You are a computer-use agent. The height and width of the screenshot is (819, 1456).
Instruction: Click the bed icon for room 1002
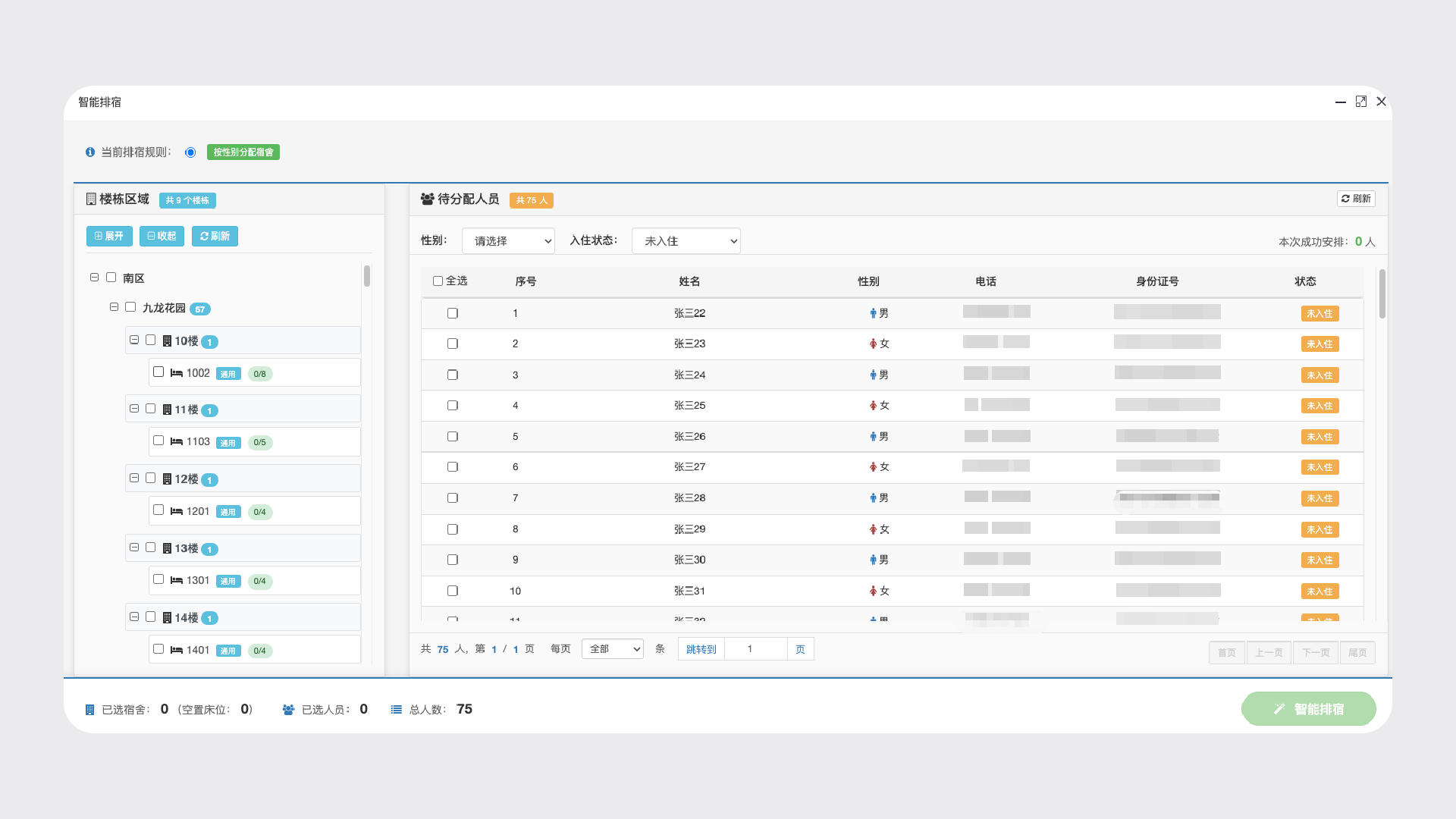177,373
